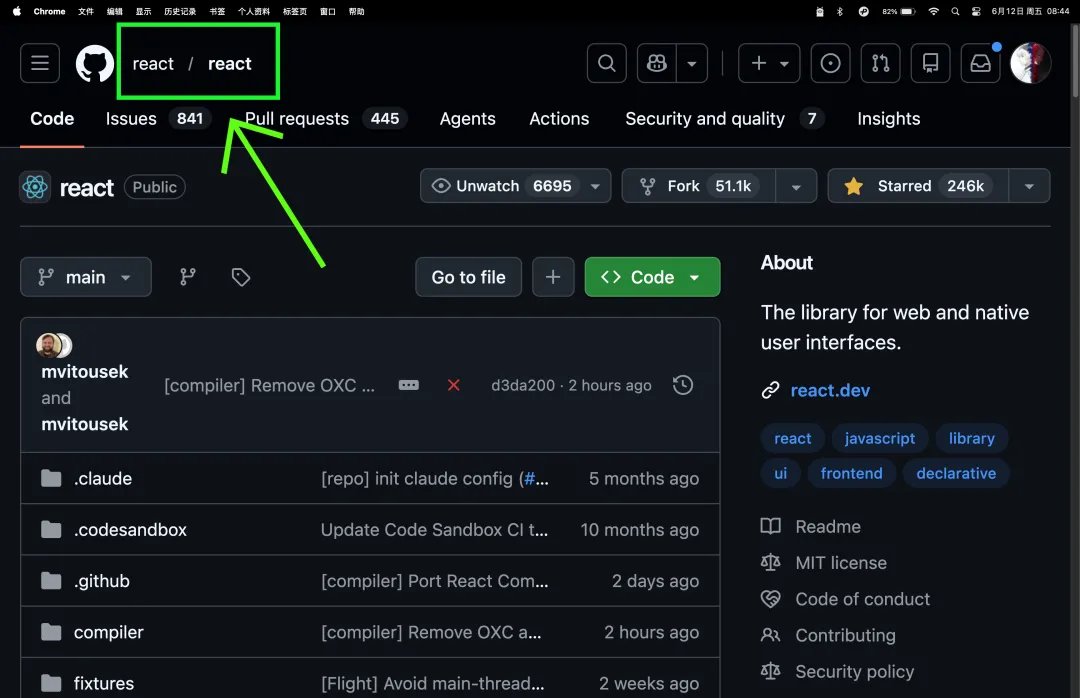Click the declarative topic tag
1080x698 pixels.
956,473
